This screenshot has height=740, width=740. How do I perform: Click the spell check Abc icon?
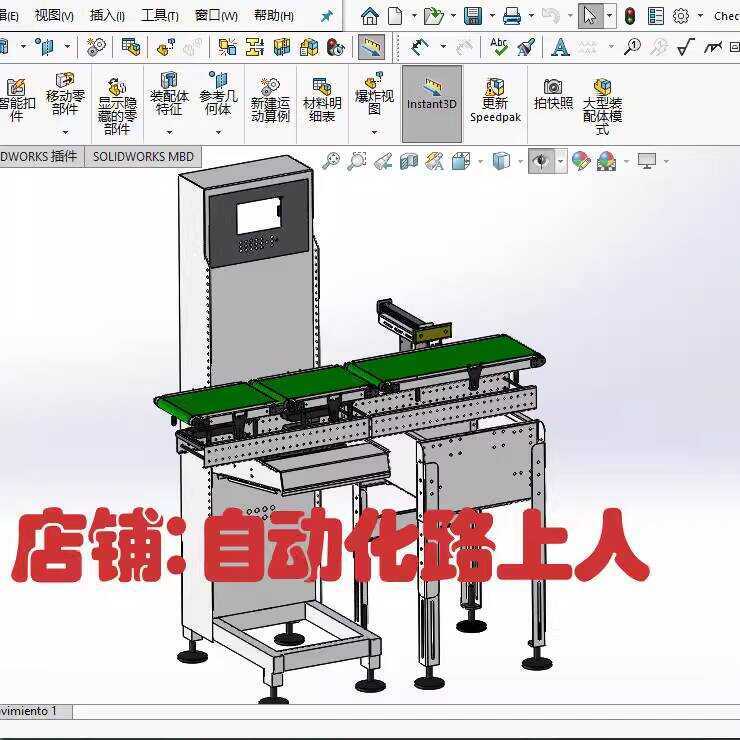click(x=499, y=47)
